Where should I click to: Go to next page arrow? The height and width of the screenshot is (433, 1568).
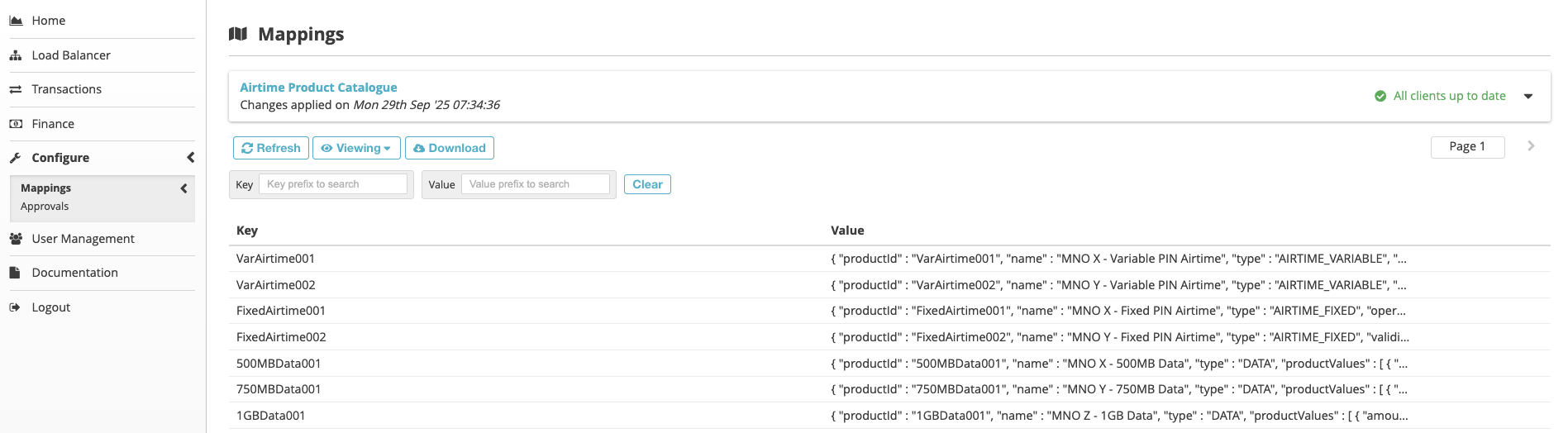click(x=1531, y=146)
